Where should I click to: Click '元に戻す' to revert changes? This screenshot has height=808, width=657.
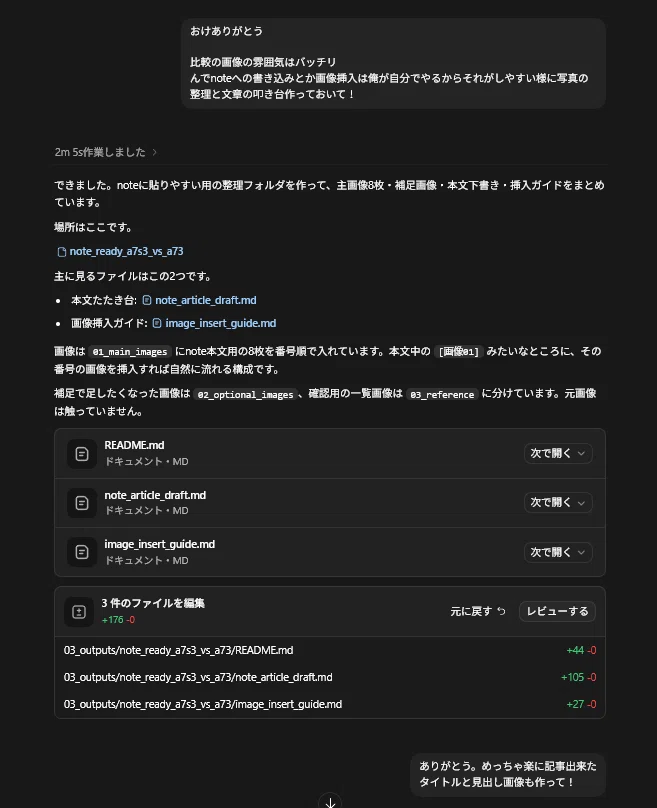(478, 612)
